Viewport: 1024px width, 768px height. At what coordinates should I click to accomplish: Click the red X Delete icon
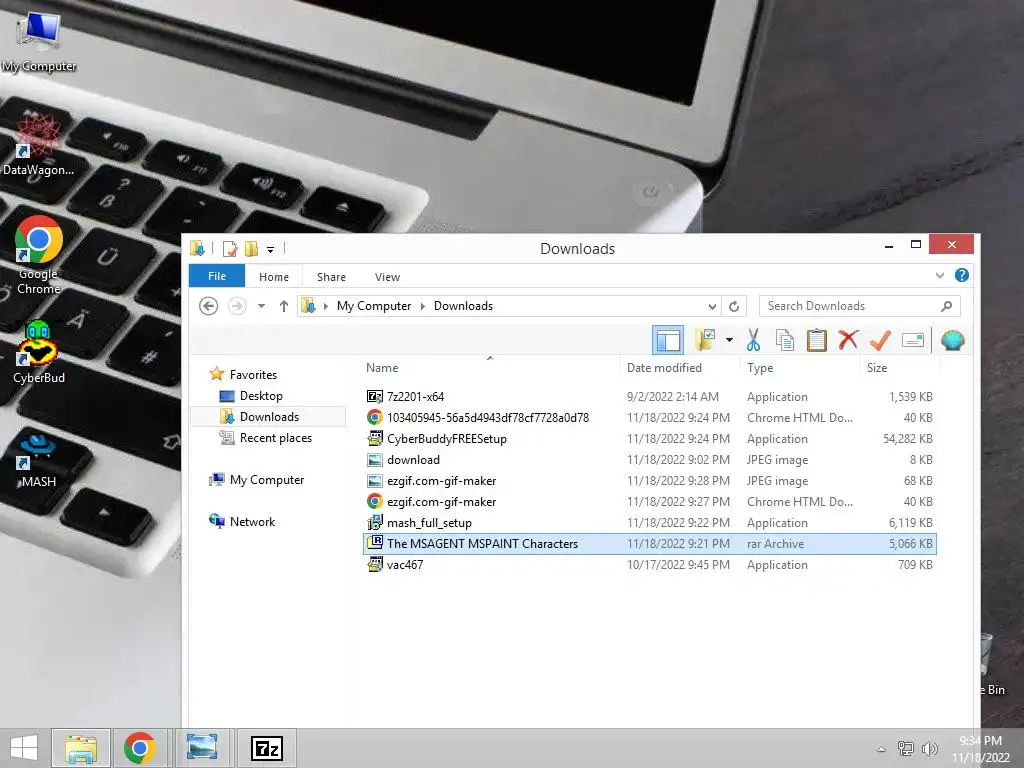coord(848,340)
